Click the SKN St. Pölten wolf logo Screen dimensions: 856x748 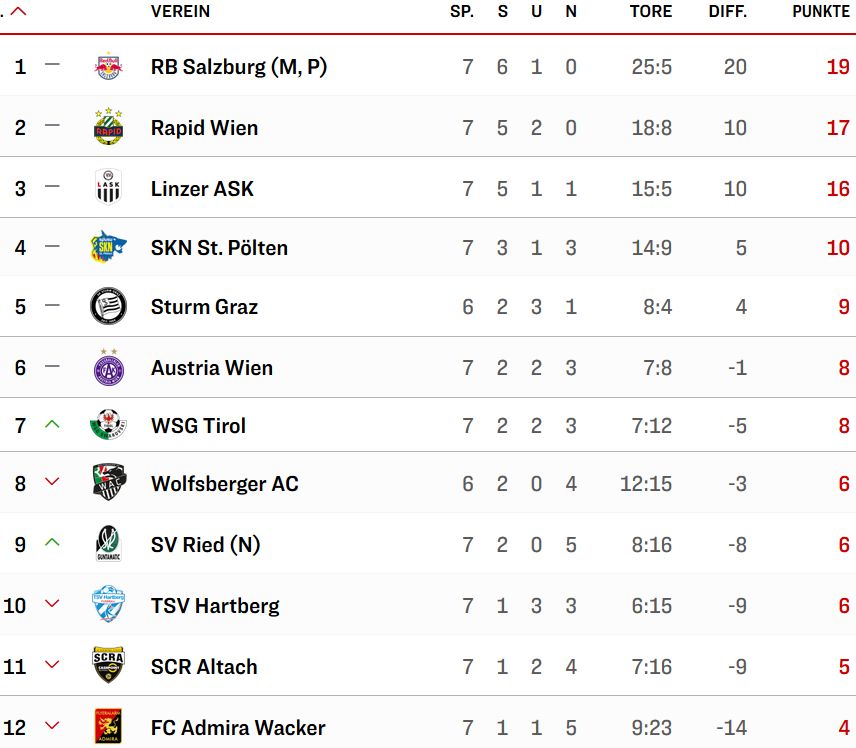108,247
